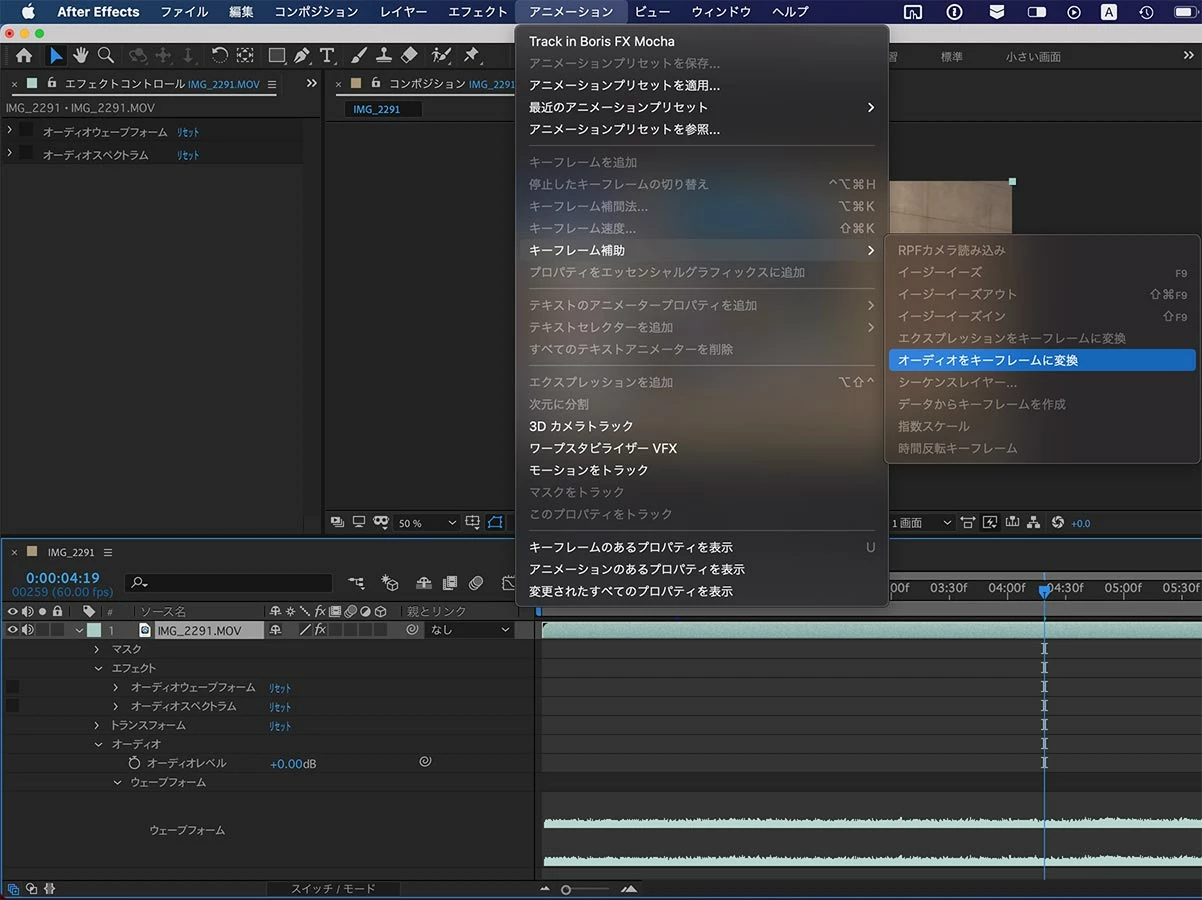Expand the マスク property group
Image resolution: width=1202 pixels, height=900 pixels.
97,649
